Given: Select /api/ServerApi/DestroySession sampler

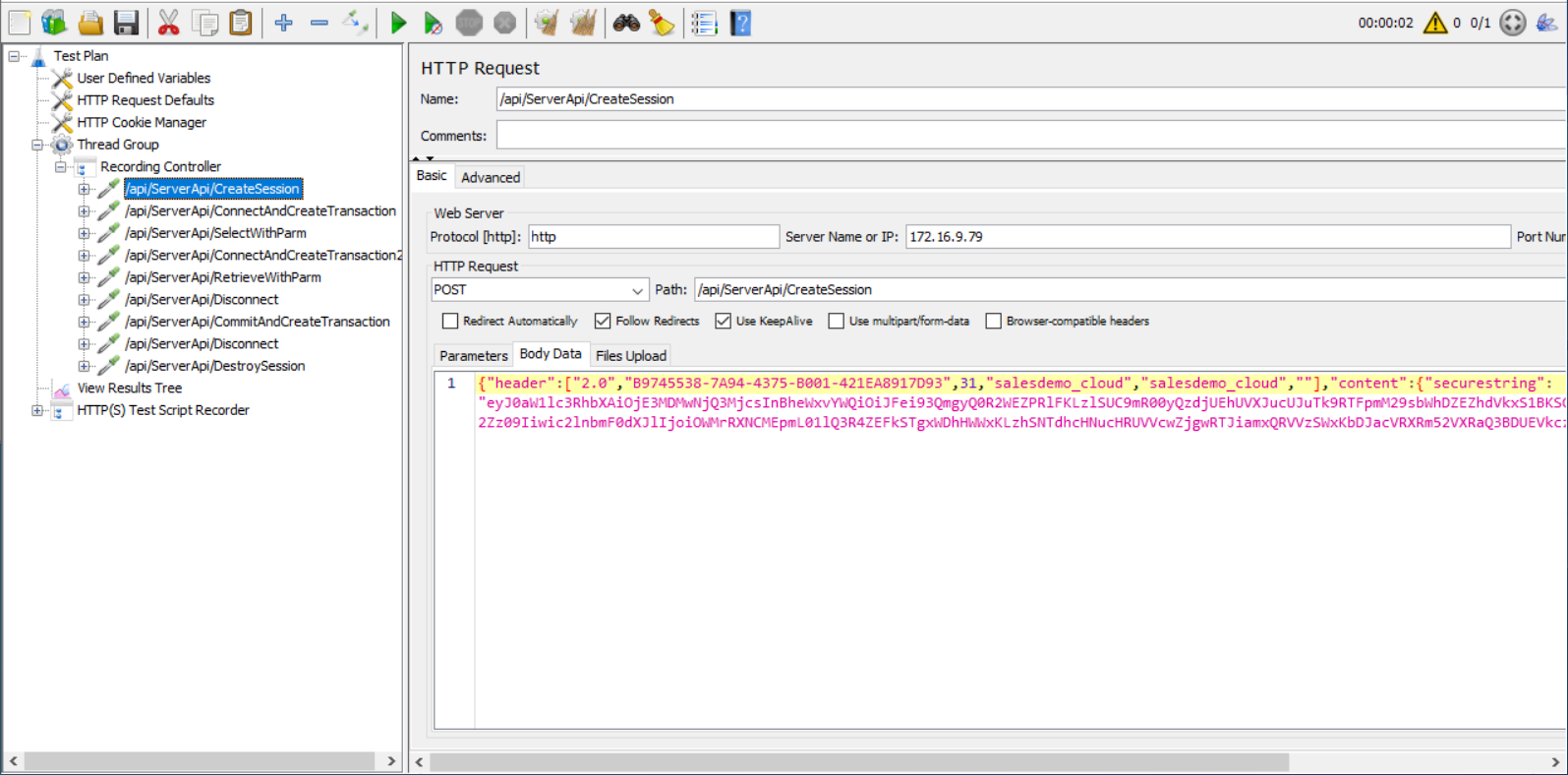Looking at the screenshot, I should 214,366.
